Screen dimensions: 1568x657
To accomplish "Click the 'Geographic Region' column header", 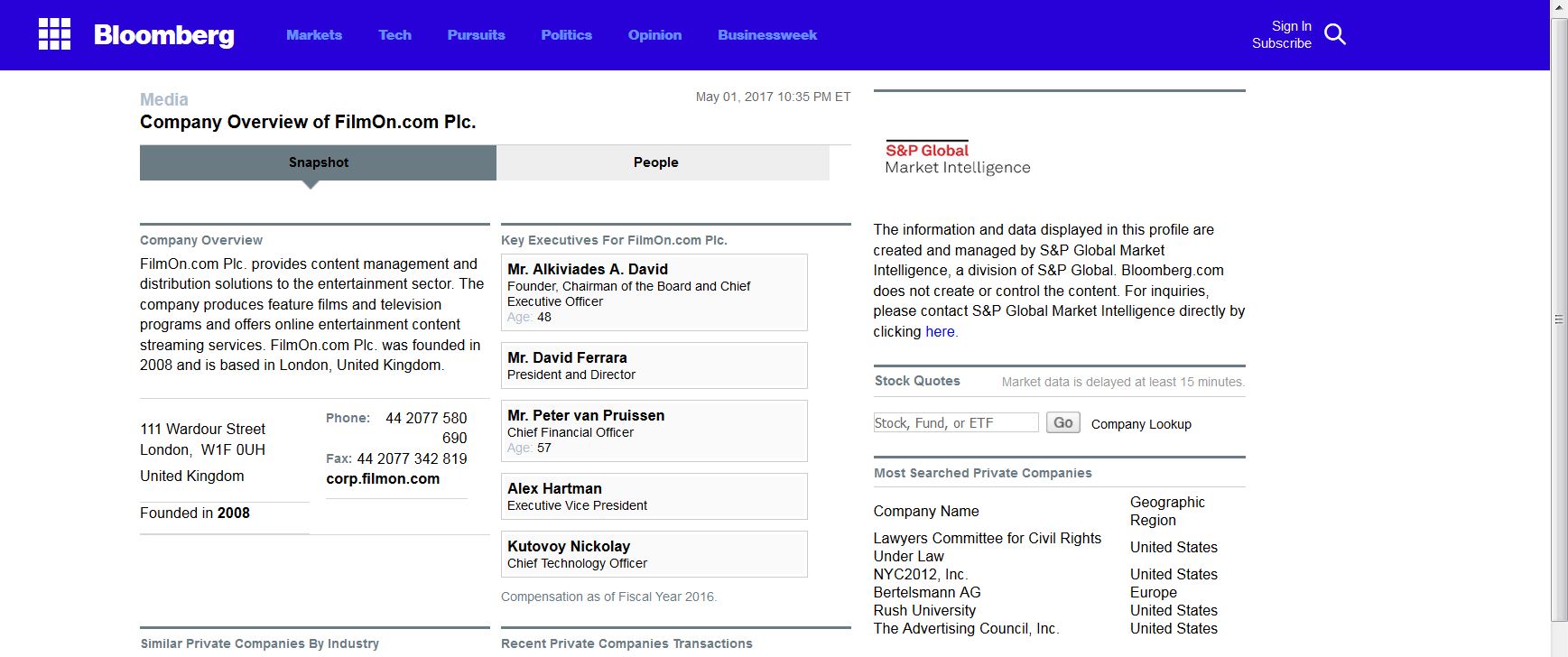I will (1167, 511).
